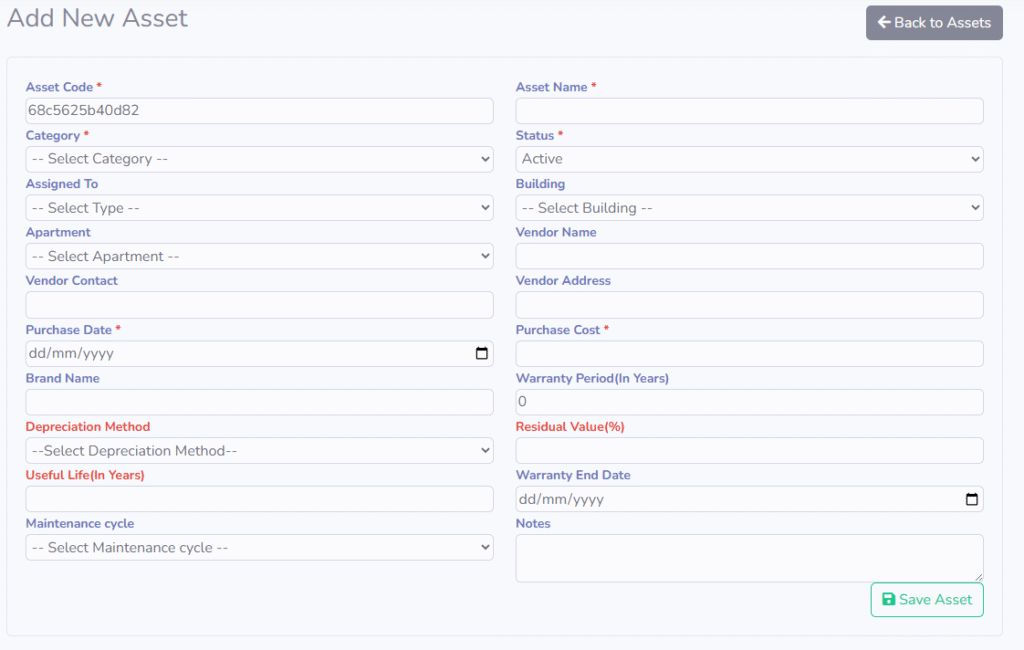Viewport: 1024px width, 650px height.
Task: Expand the Select Maintenance cycle dropdown
Action: (x=259, y=547)
